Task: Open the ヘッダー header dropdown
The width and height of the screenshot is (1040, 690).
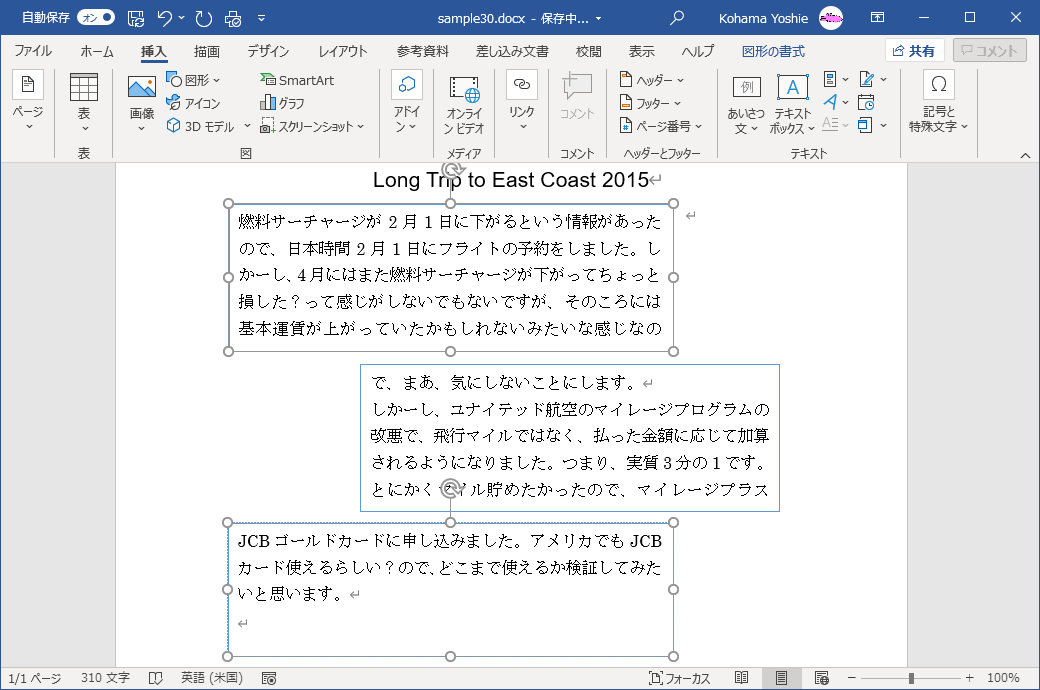Action: click(x=651, y=80)
